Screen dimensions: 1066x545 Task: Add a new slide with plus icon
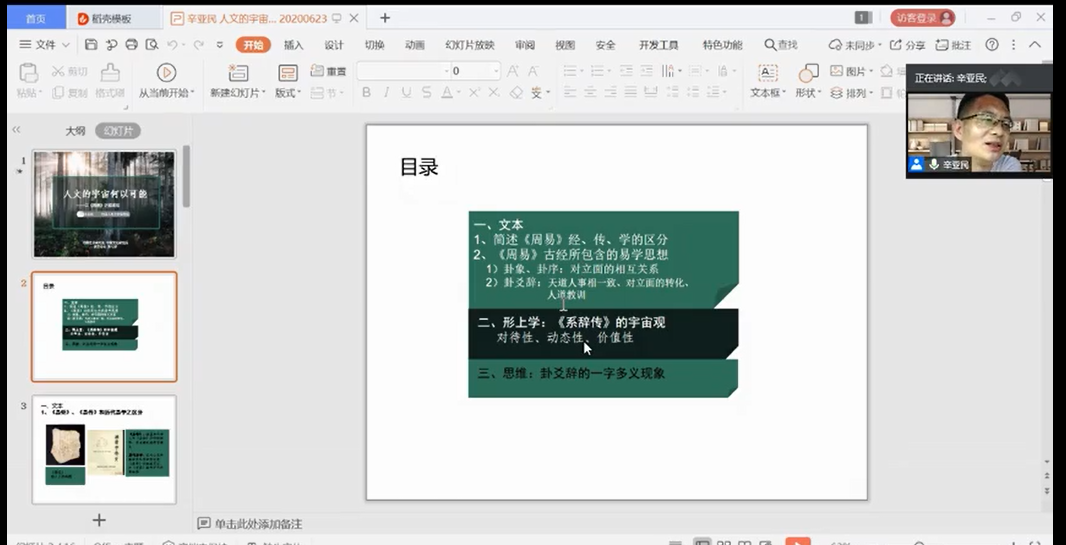[99, 520]
